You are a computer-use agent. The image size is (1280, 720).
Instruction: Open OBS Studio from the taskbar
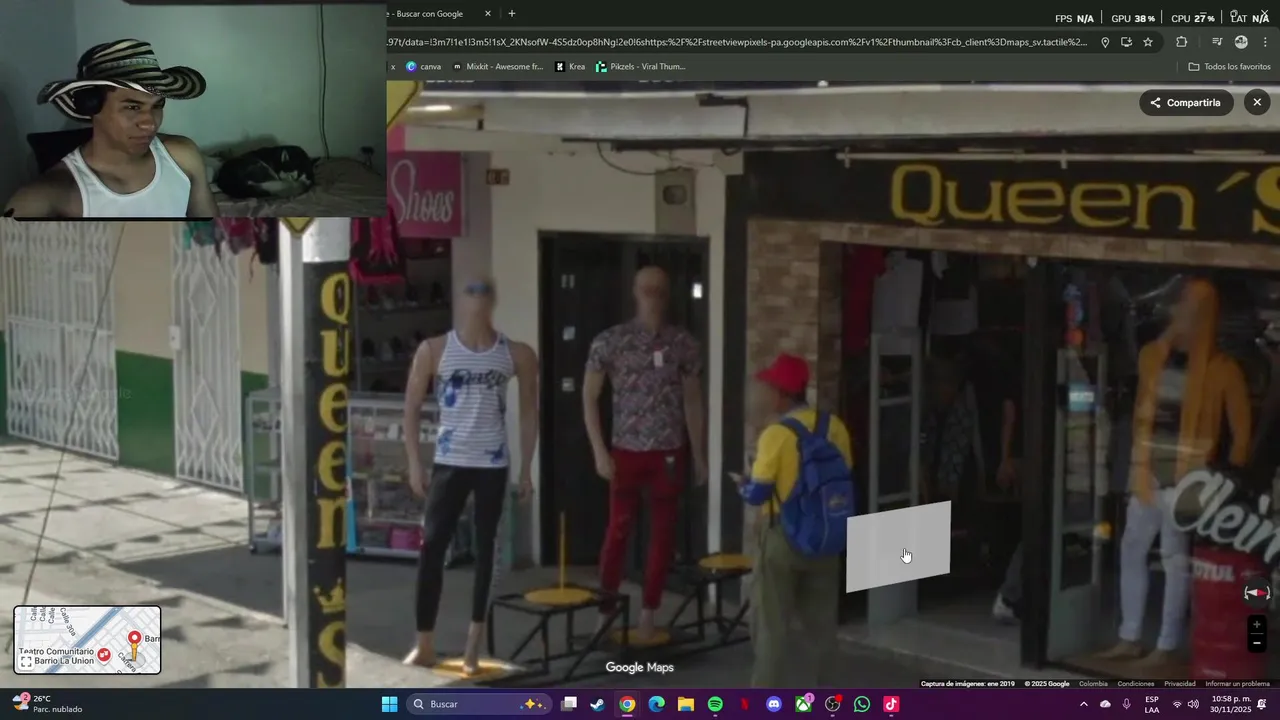coord(832,704)
